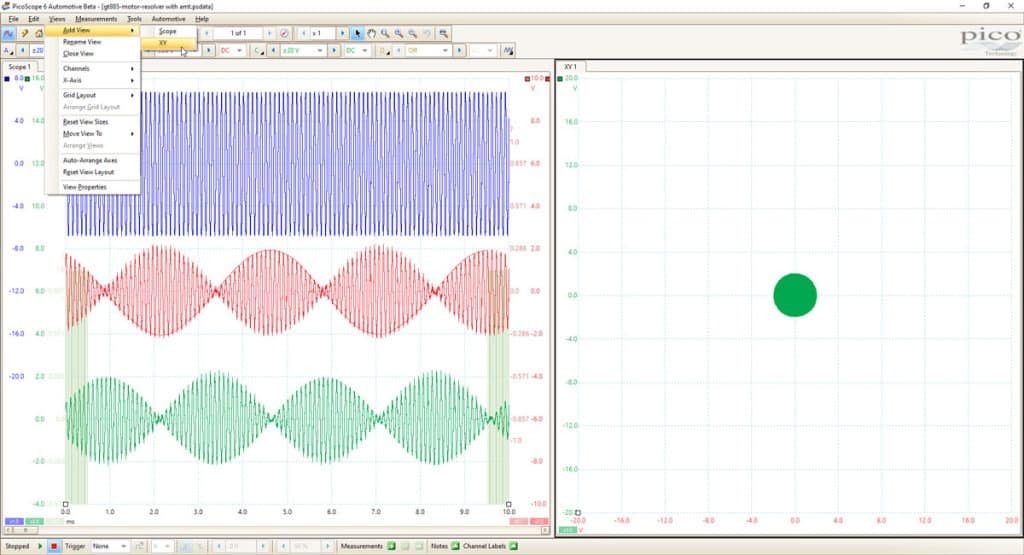Open the Tools menu

(135, 19)
